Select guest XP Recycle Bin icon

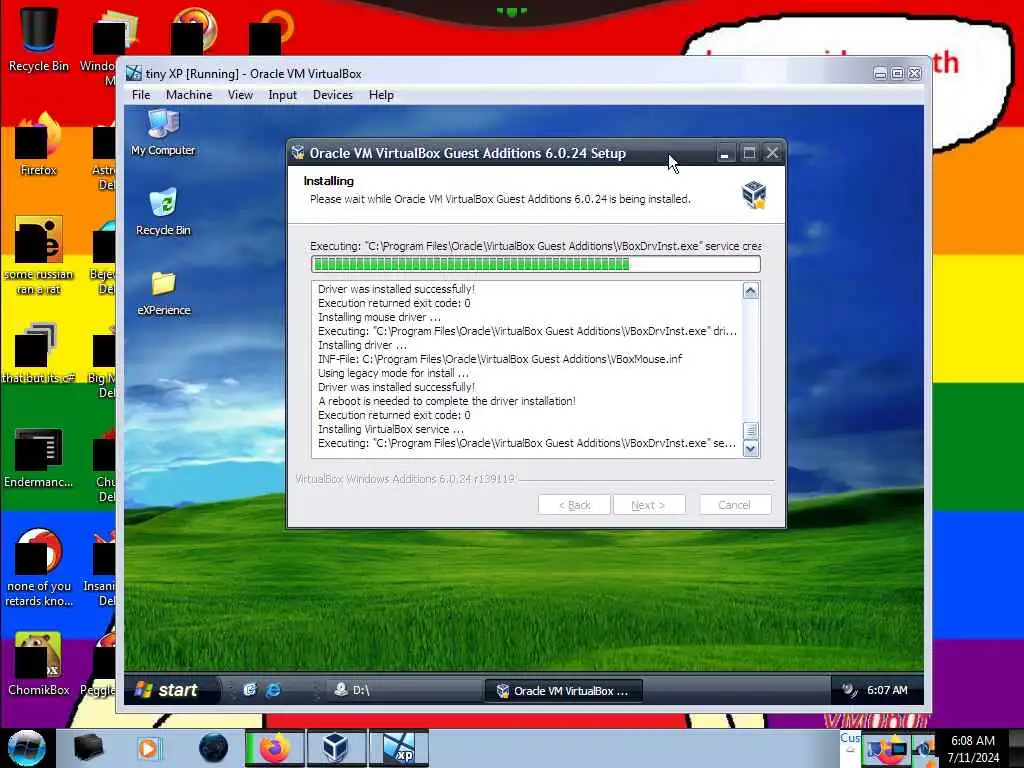tap(163, 212)
